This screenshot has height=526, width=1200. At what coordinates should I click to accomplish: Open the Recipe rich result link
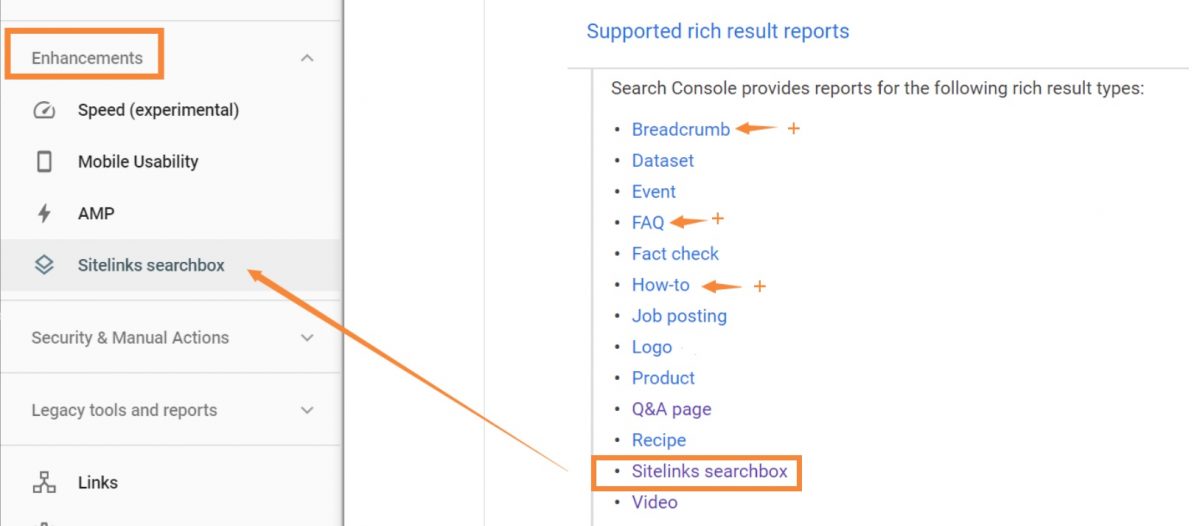point(659,440)
